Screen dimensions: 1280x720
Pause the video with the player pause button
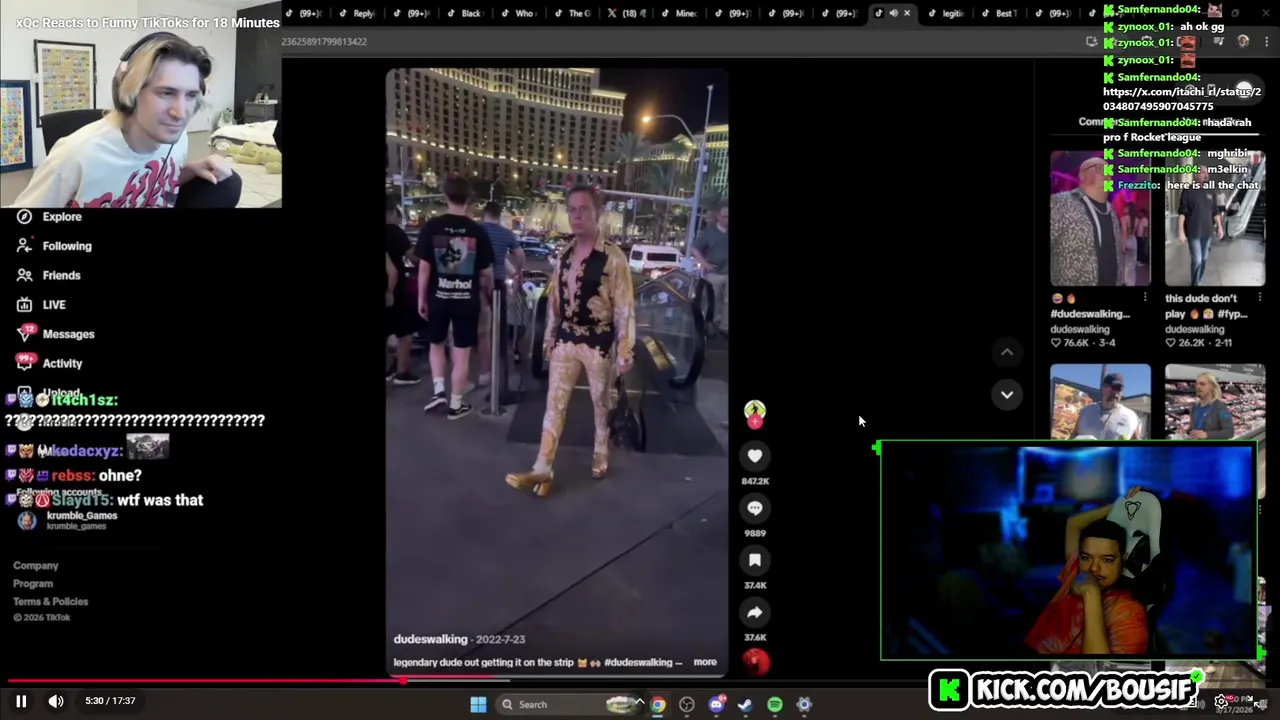point(21,701)
